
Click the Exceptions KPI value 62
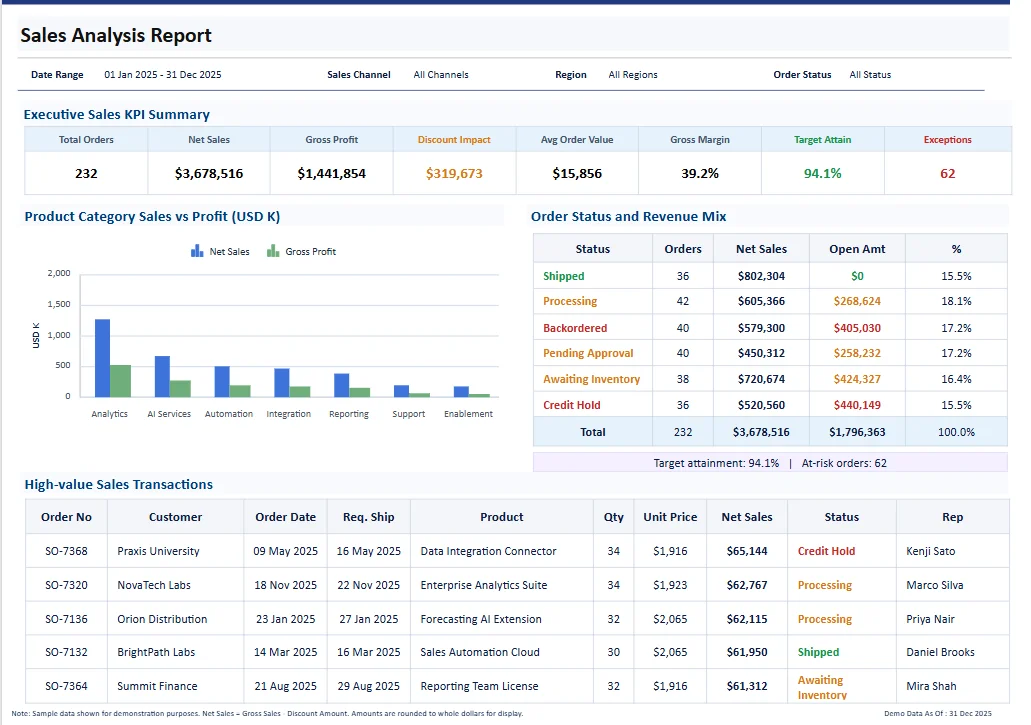pyautogui.click(x=947, y=174)
